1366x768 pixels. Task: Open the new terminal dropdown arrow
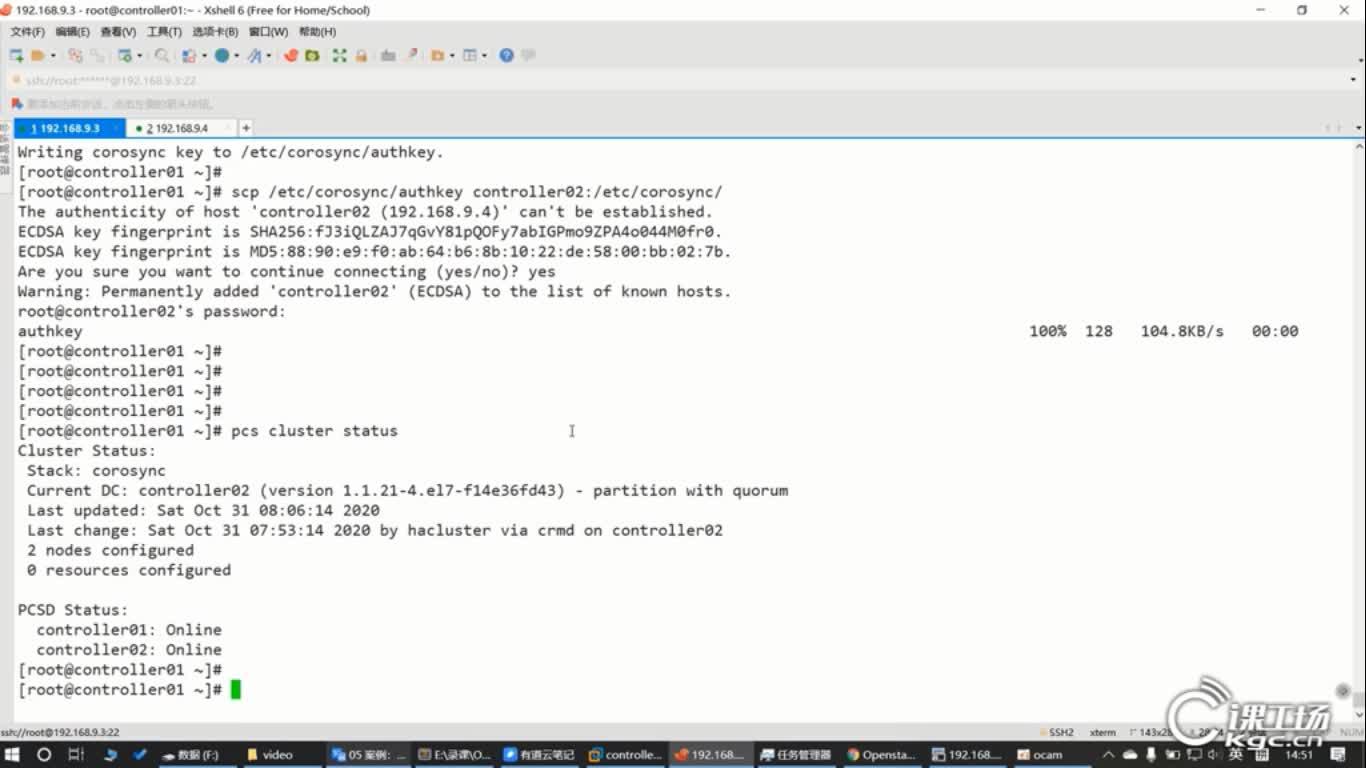(138, 56)
